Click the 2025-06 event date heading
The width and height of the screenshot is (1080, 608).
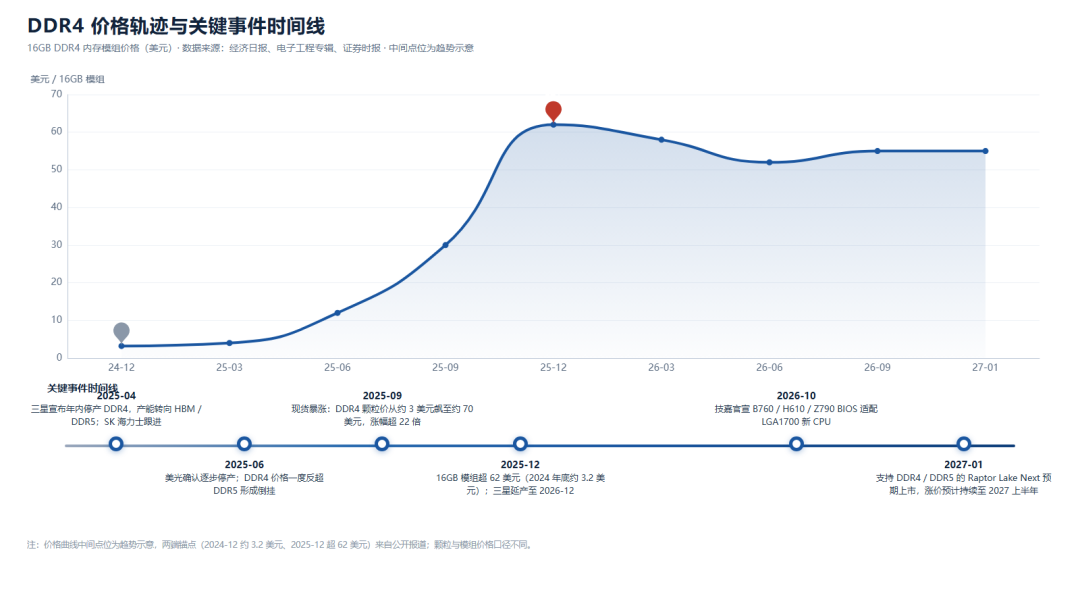click(244, 465)
